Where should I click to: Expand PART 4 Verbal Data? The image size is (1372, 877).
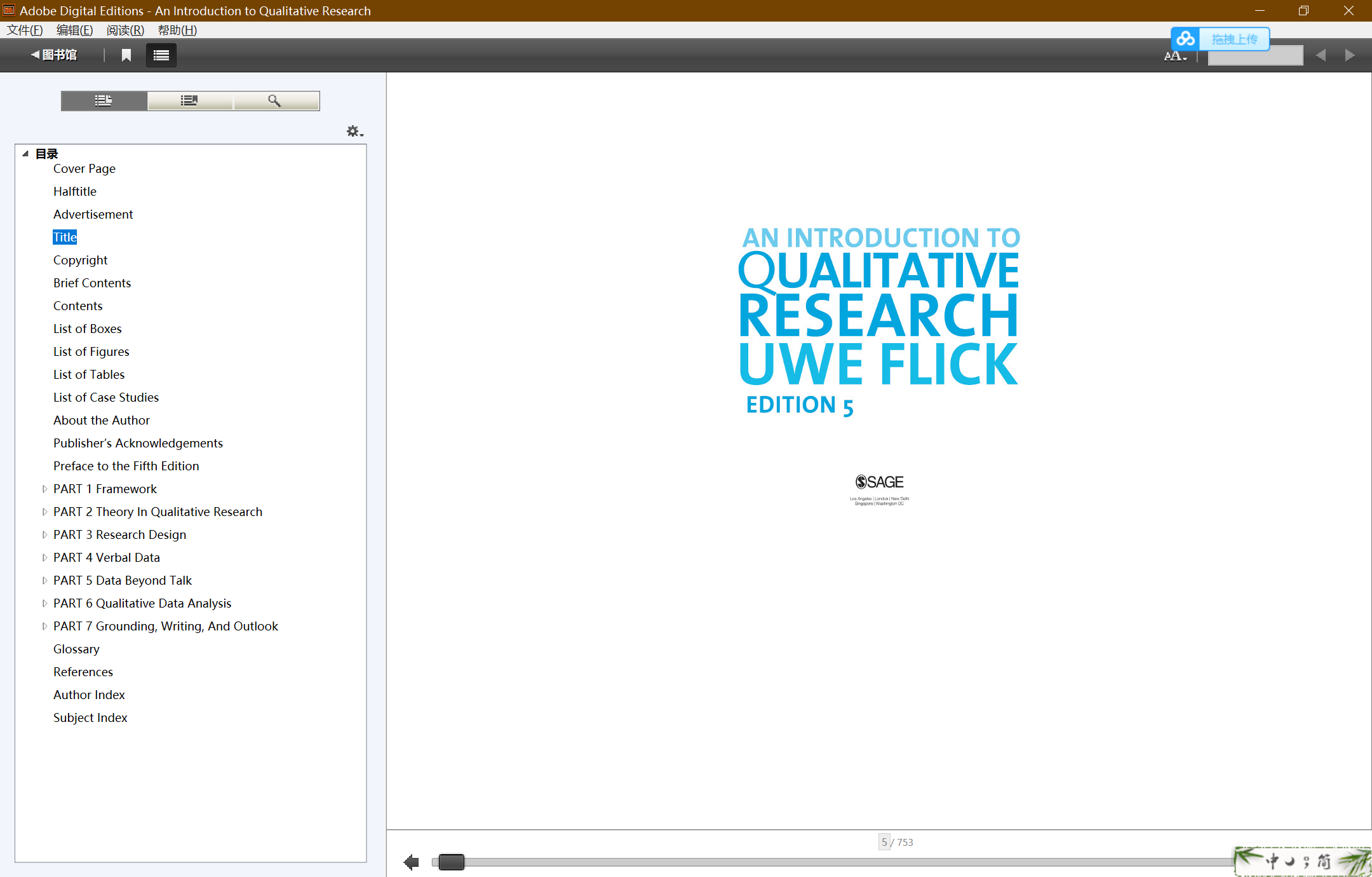(44, 557)
